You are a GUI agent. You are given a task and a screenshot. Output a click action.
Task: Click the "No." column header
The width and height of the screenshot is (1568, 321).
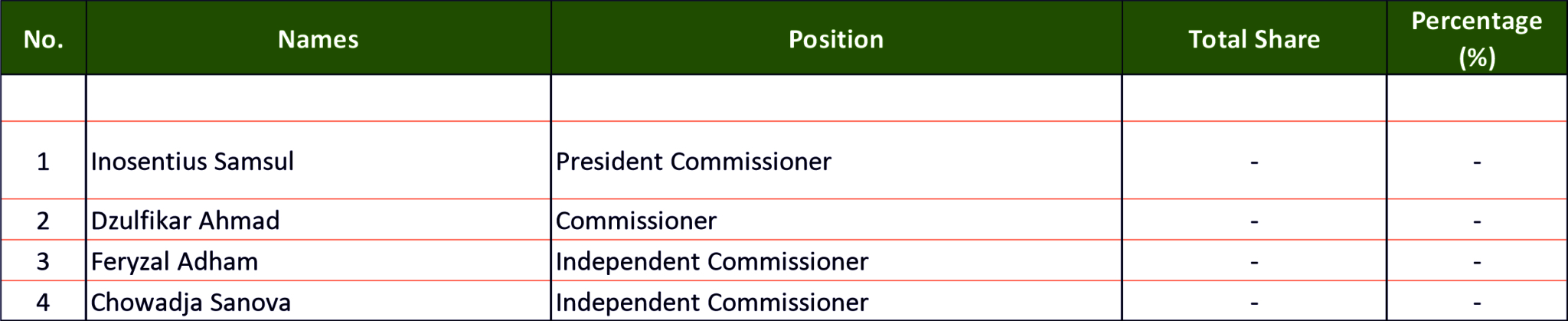[x=43, y=39]
